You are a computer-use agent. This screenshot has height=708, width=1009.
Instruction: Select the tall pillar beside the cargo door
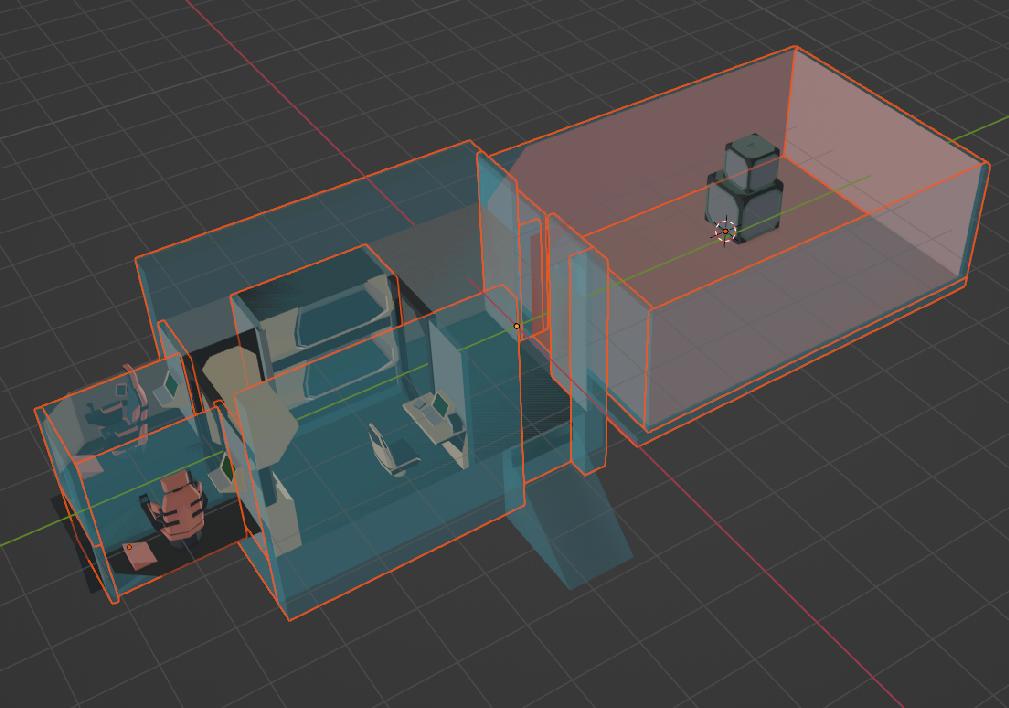coord(589,360)
